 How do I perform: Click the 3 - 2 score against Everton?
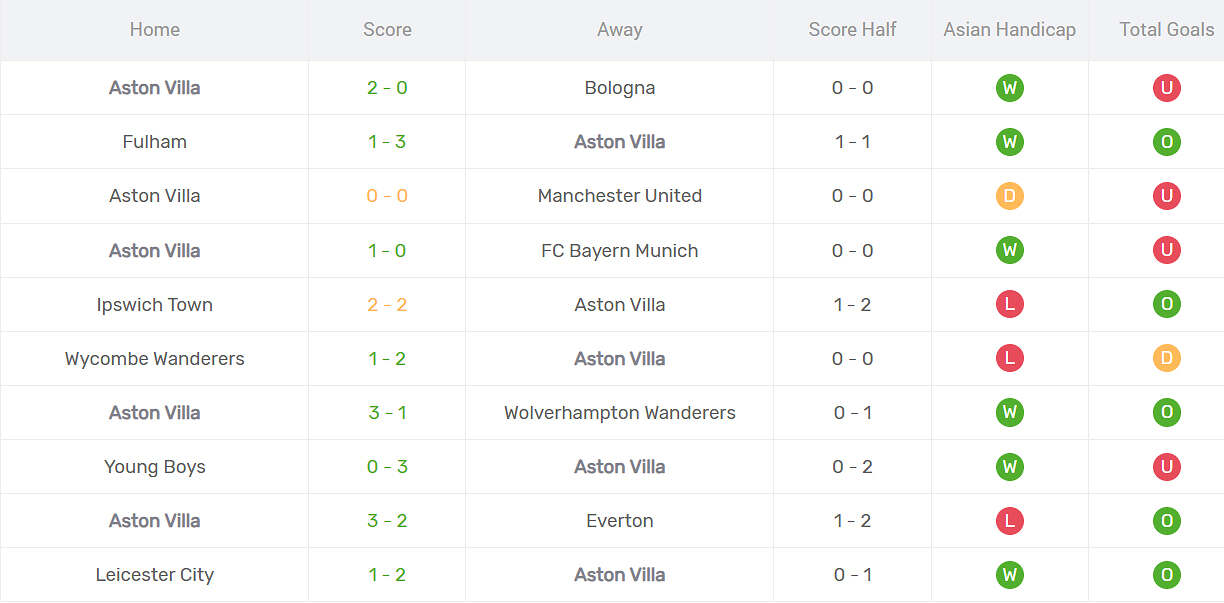[387, 521]
